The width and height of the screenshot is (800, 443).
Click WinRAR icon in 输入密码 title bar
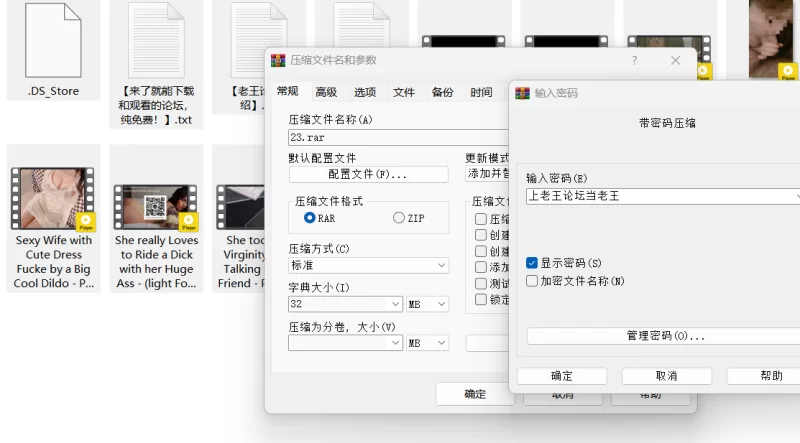coord(521,93)
